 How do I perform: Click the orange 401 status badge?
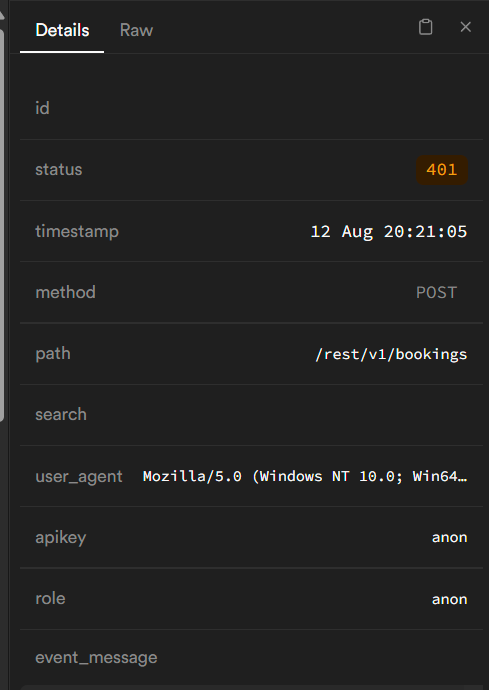tap(442, 170)
